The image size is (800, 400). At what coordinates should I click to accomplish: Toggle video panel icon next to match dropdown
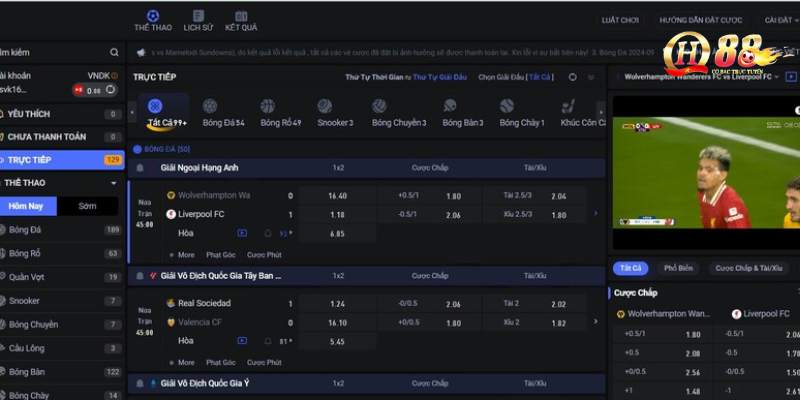coord(791,77)
